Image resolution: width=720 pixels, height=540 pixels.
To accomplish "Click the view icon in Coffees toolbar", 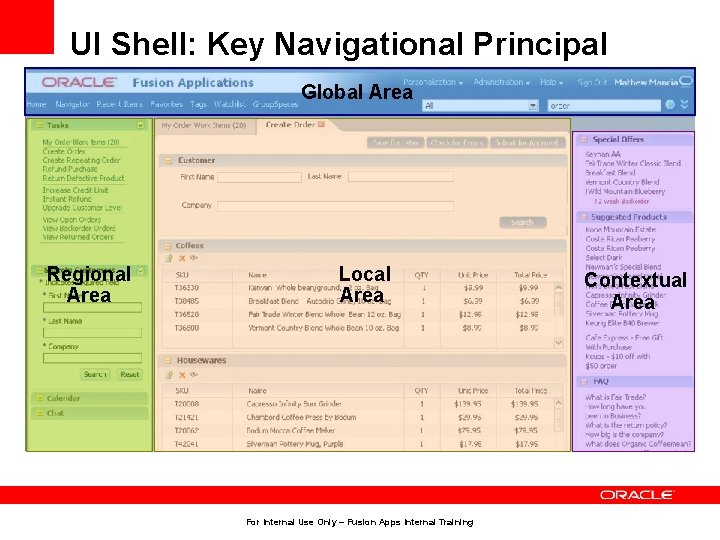I will pos(194,258).
